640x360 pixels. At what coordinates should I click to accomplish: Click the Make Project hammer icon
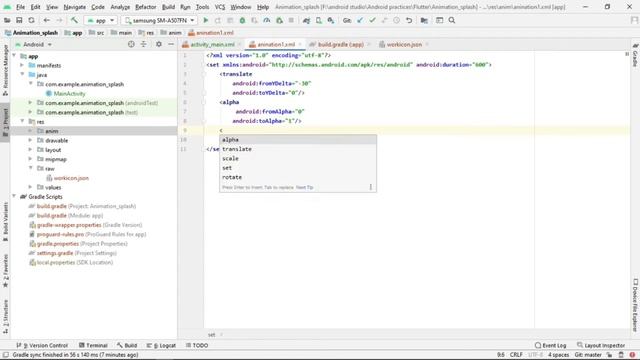(x=74, y=20)
